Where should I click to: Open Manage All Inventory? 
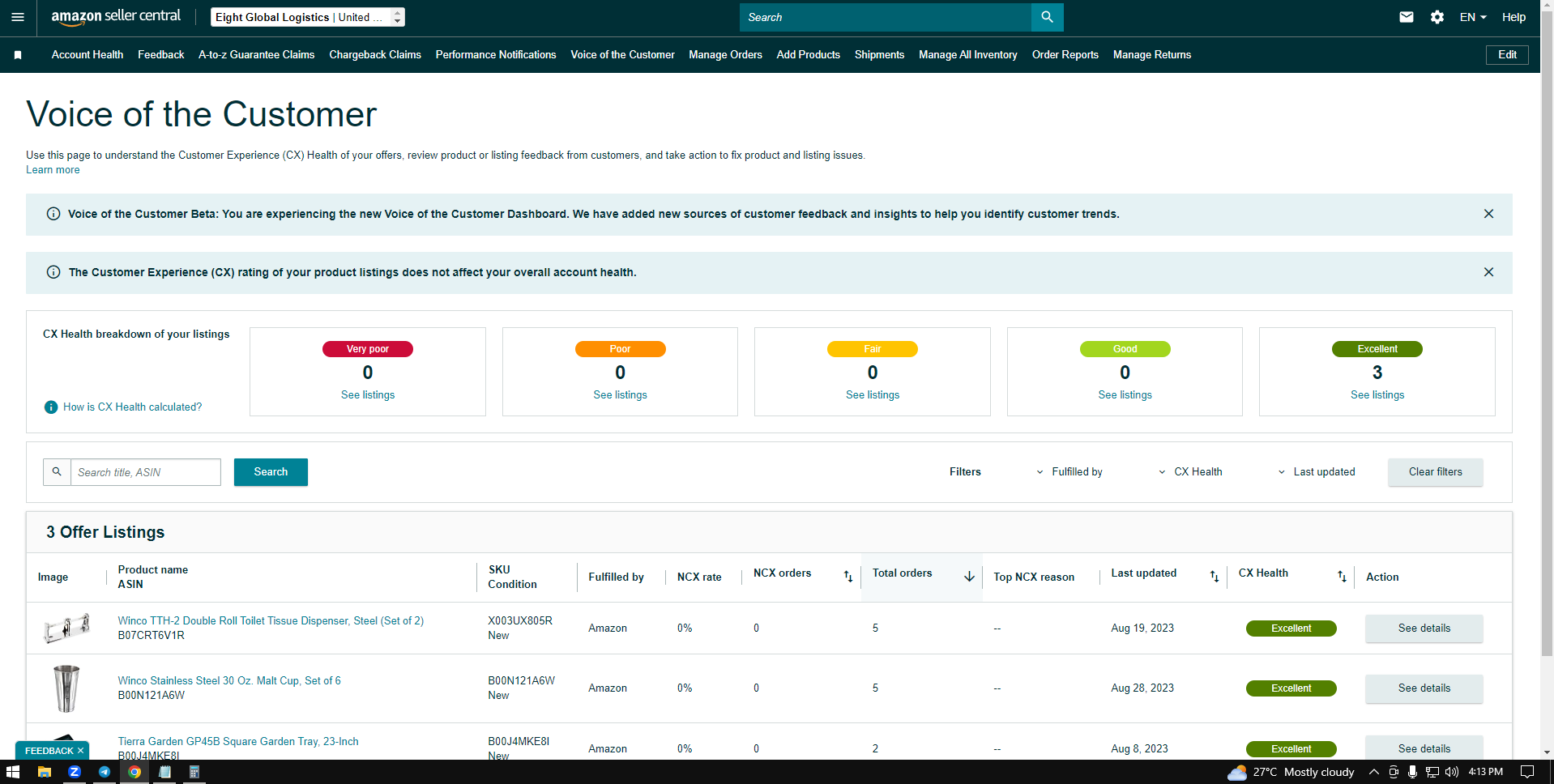[968, 55]
